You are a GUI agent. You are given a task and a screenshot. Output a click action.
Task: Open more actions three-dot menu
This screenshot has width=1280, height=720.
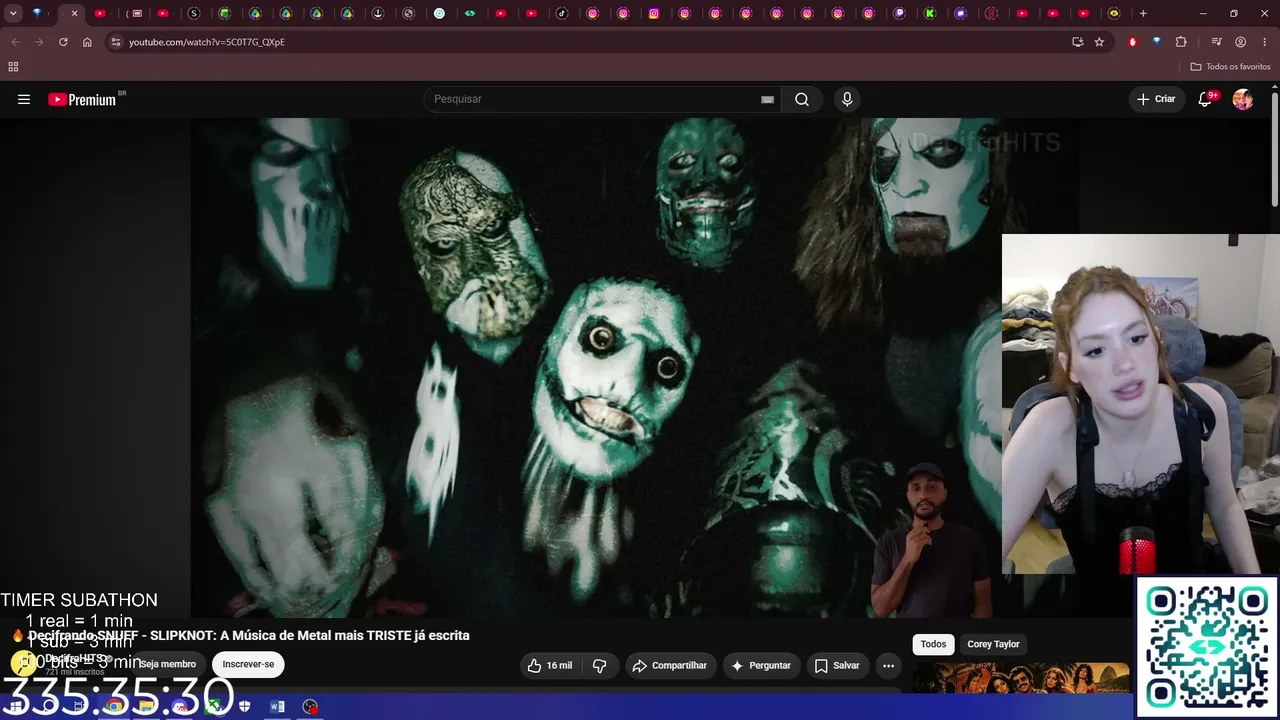pyautogui.click(x=888, y=665)
